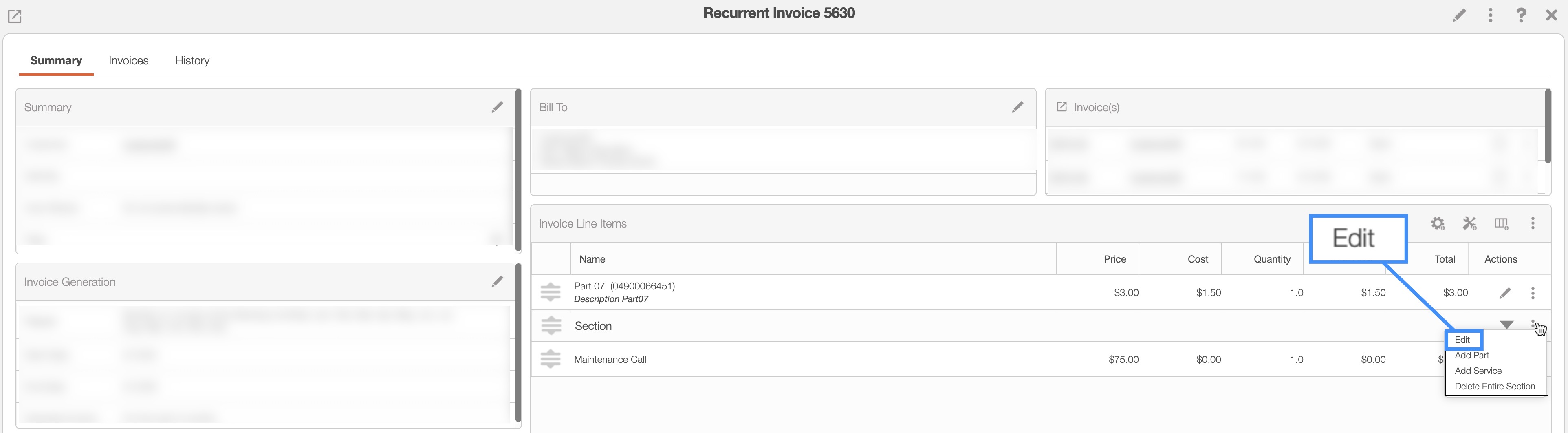Edit the Bill To panel with pencil icon
The width and height of the screenshot is (1568, 433).
pos(1017,107)
